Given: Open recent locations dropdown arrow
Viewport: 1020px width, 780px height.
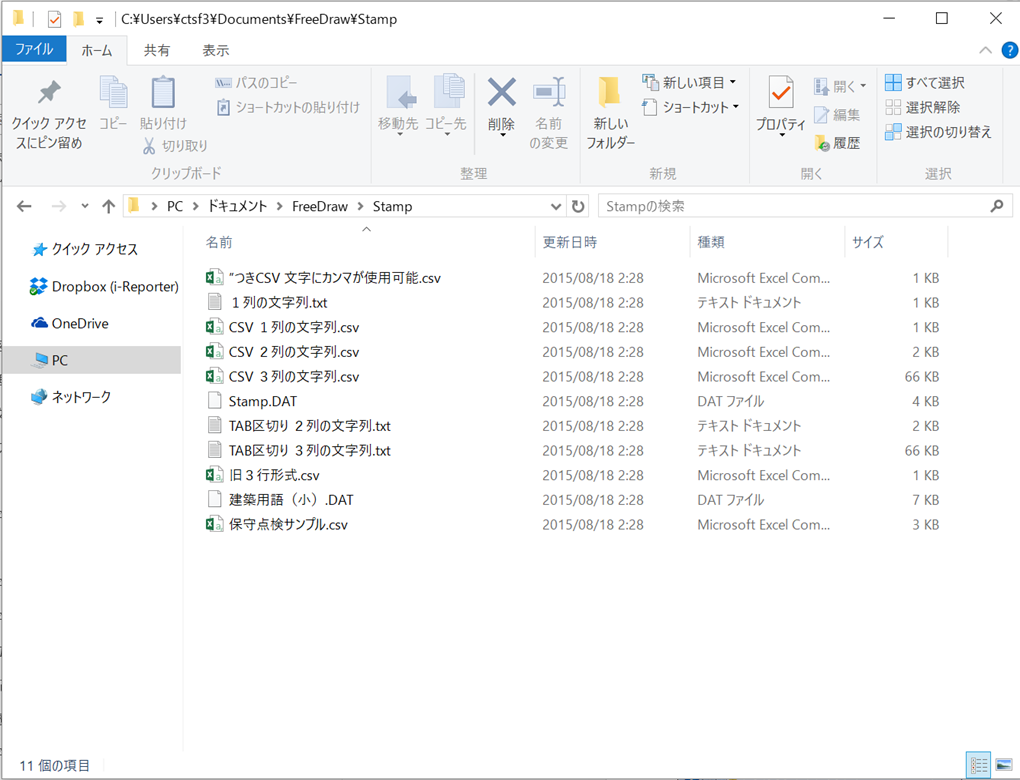Looking at the screenshot, I should pyautogui.click(x=85, y=207).
